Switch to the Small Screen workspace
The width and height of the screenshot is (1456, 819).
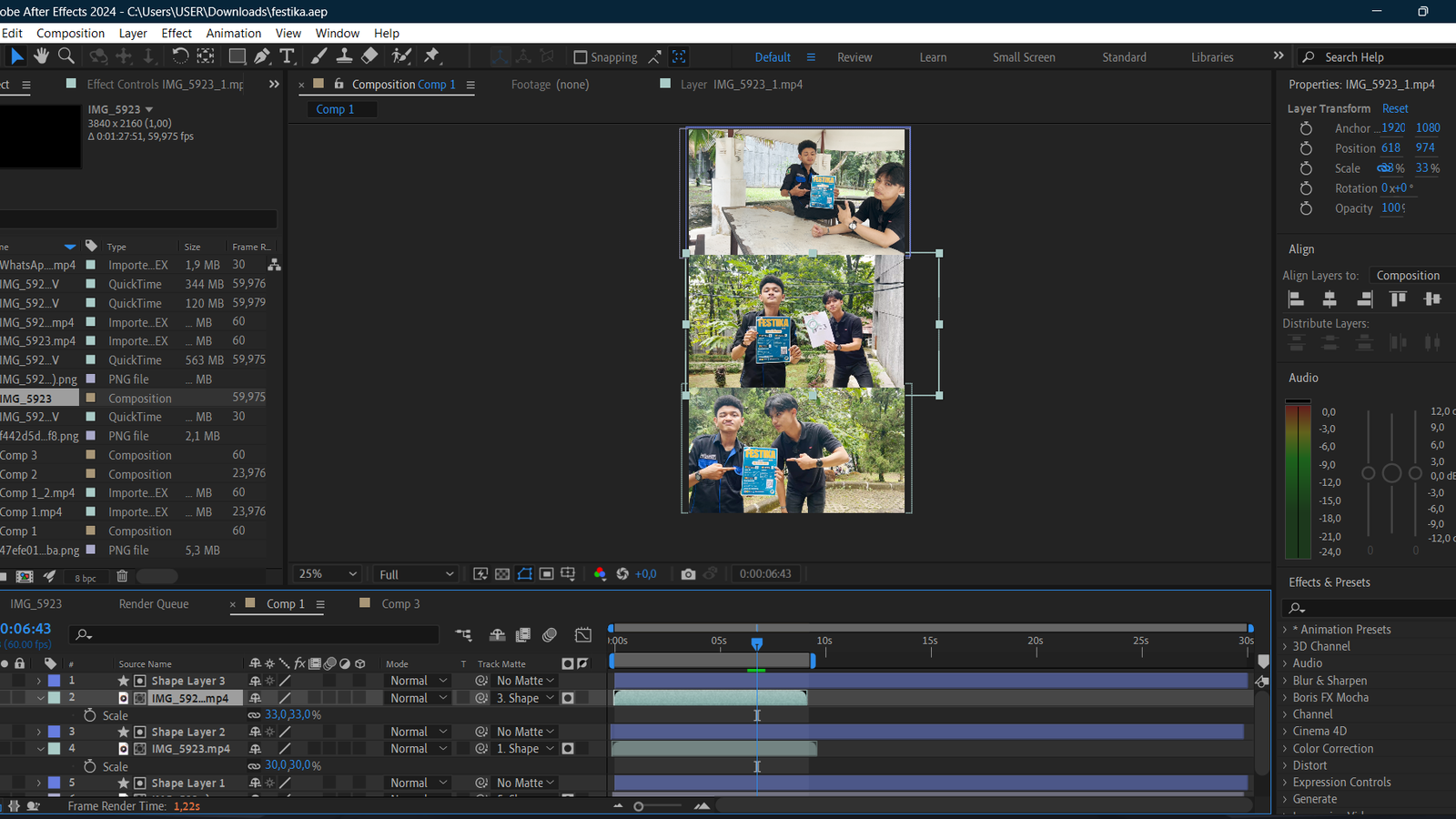click(x=1024, y=56)
